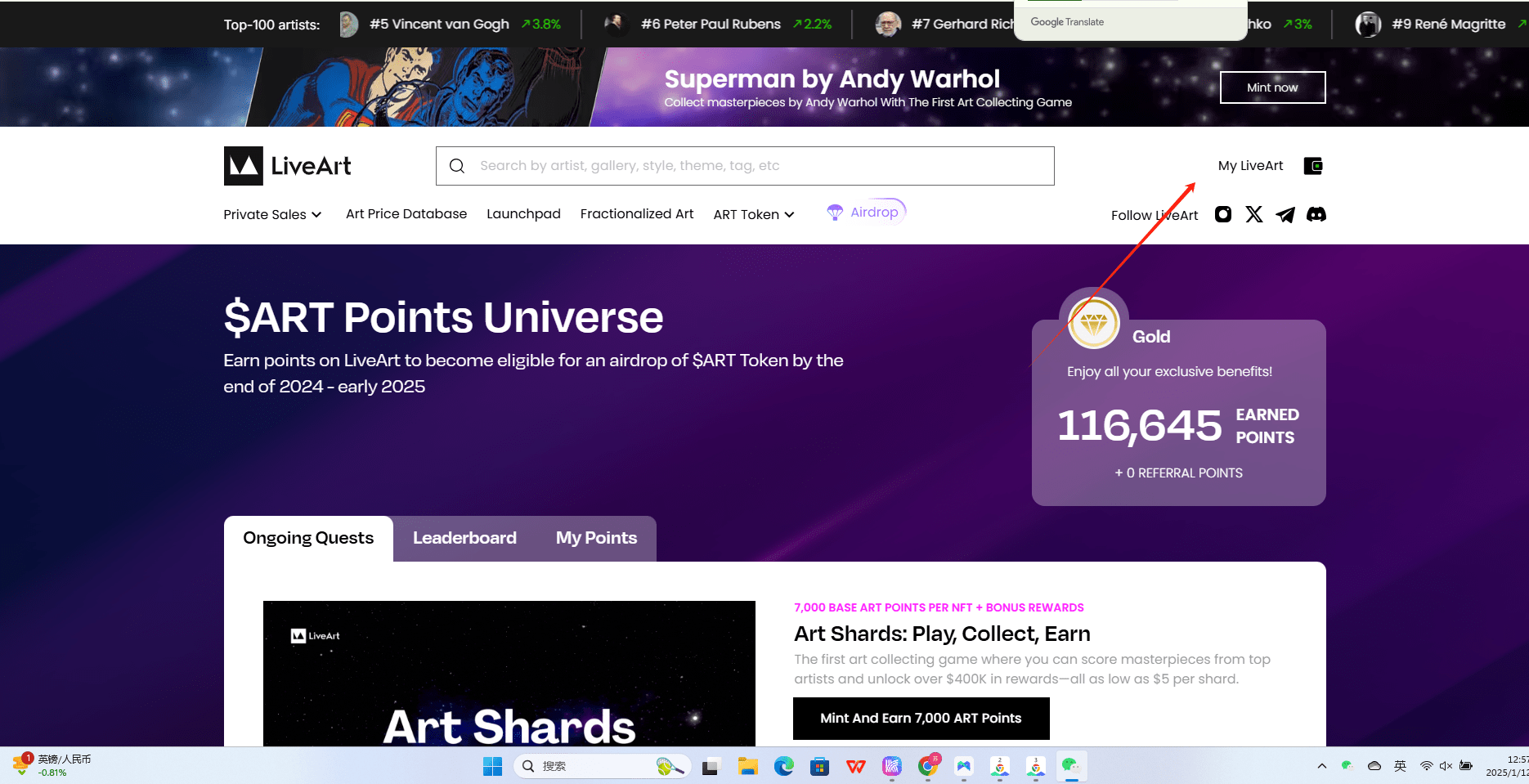This screenshot has height=784, width=1529.
Task: Open File Explorer from the taskbar
Action: pyautogui.click(x=748, y=766)
